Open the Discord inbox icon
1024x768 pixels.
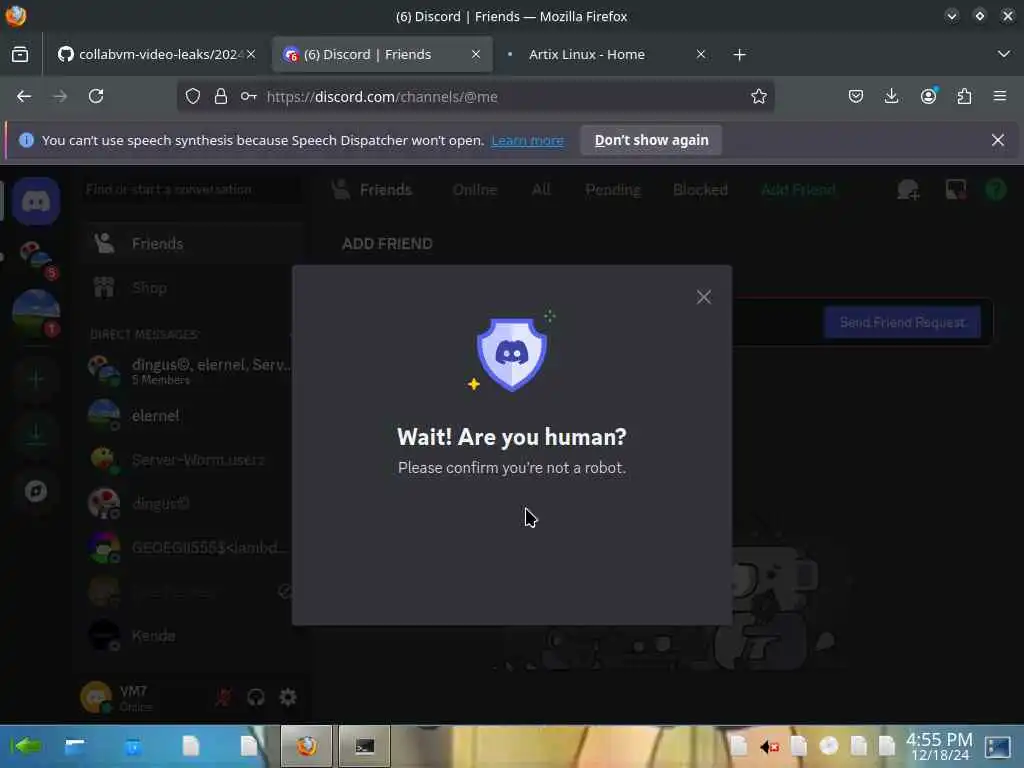pos(955,190)
